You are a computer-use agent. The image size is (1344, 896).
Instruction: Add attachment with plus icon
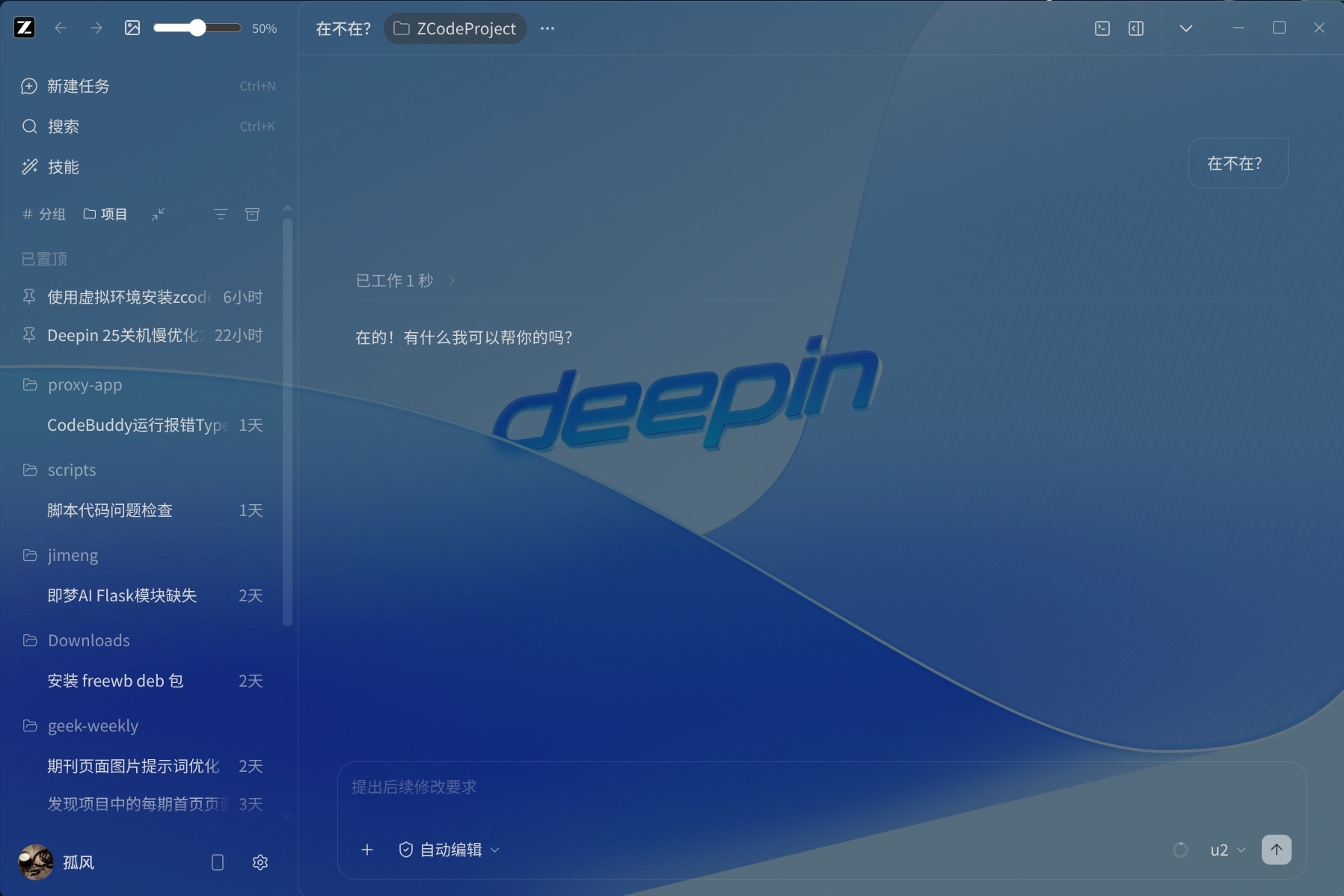coord(367,850)
